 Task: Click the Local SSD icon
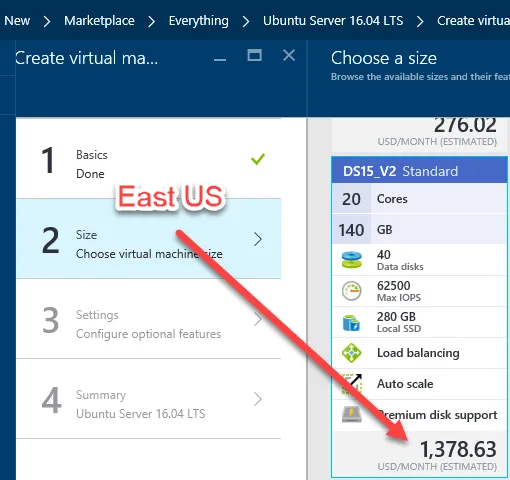click(x=351, y=323)
